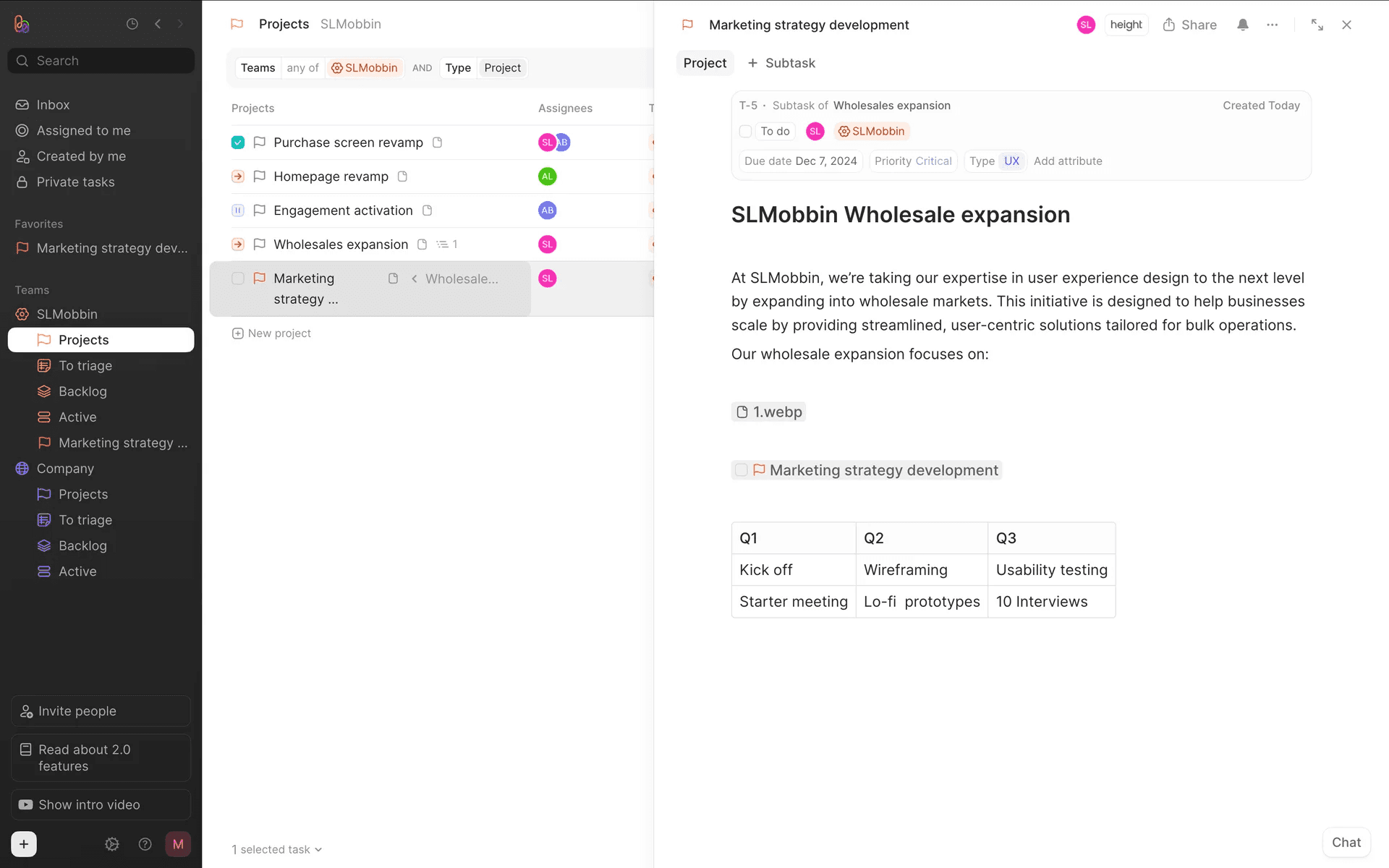The height and width of the screenshot is (868, 1389).
Task: Uncheck Purchase screen revamp completed checkbox
Action: (238, 142)
